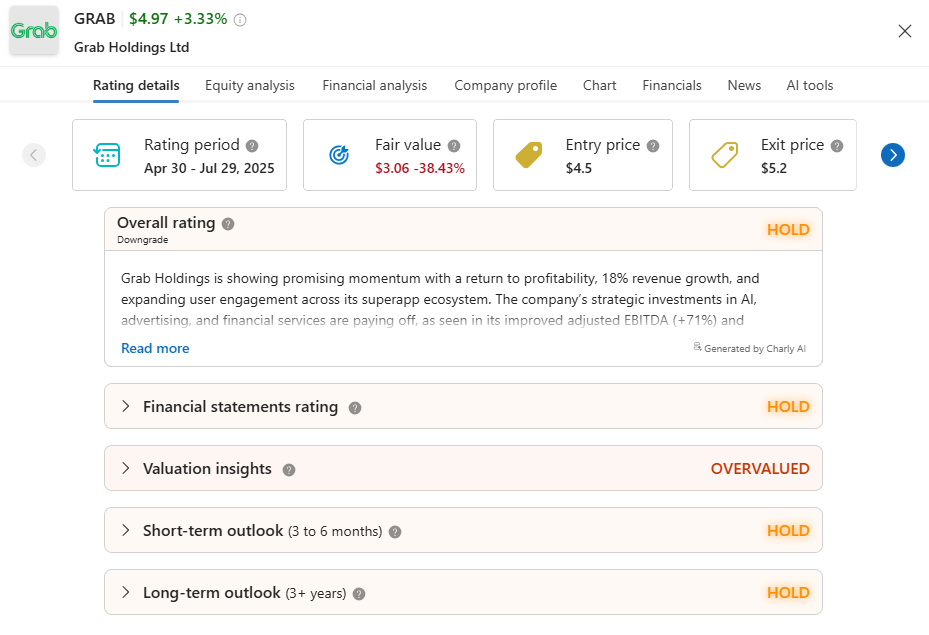
Task: Close the GRAB rating panel
Action: 904,31
